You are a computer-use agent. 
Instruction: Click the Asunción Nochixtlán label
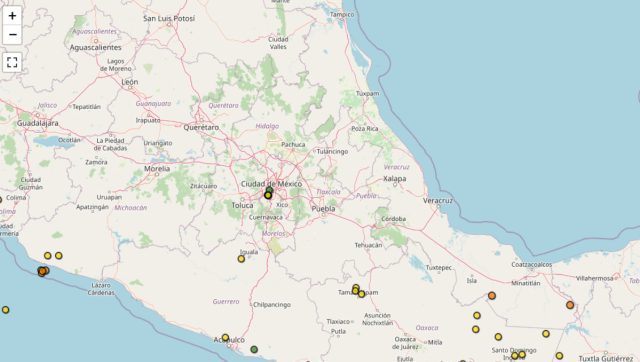377,319
